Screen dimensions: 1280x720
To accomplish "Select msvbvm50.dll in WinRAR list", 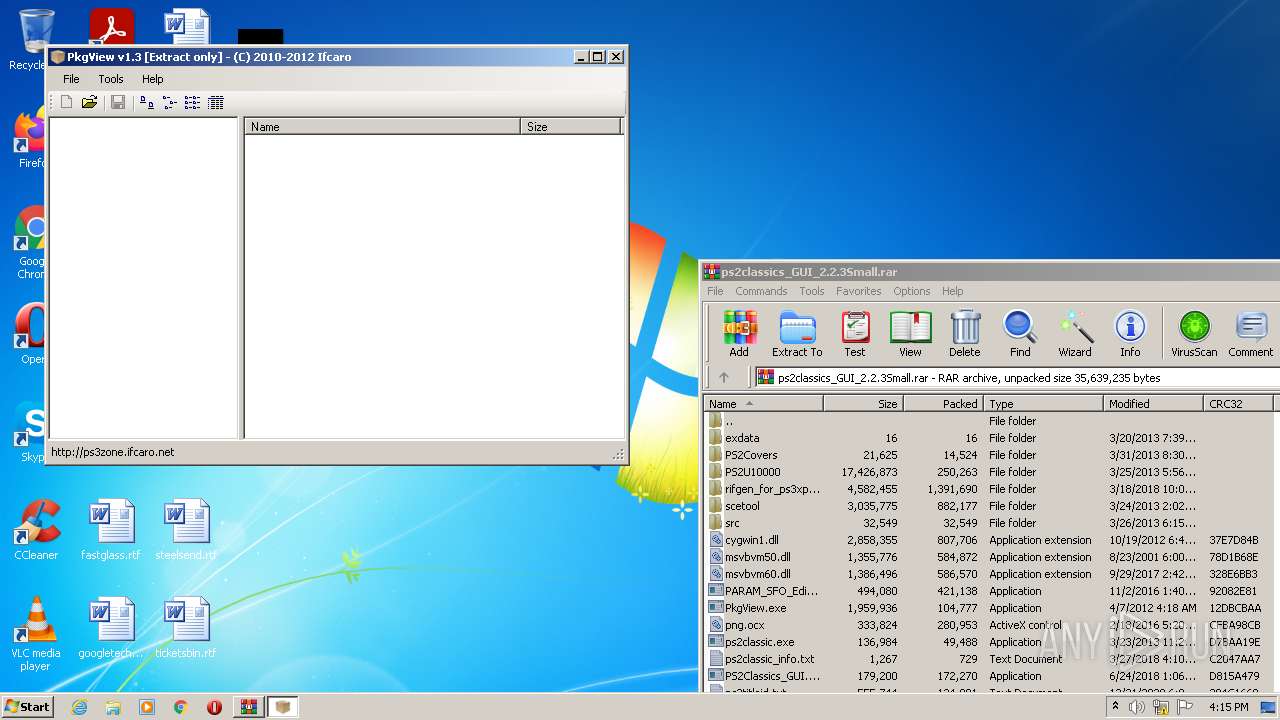I will click(757, 557).
